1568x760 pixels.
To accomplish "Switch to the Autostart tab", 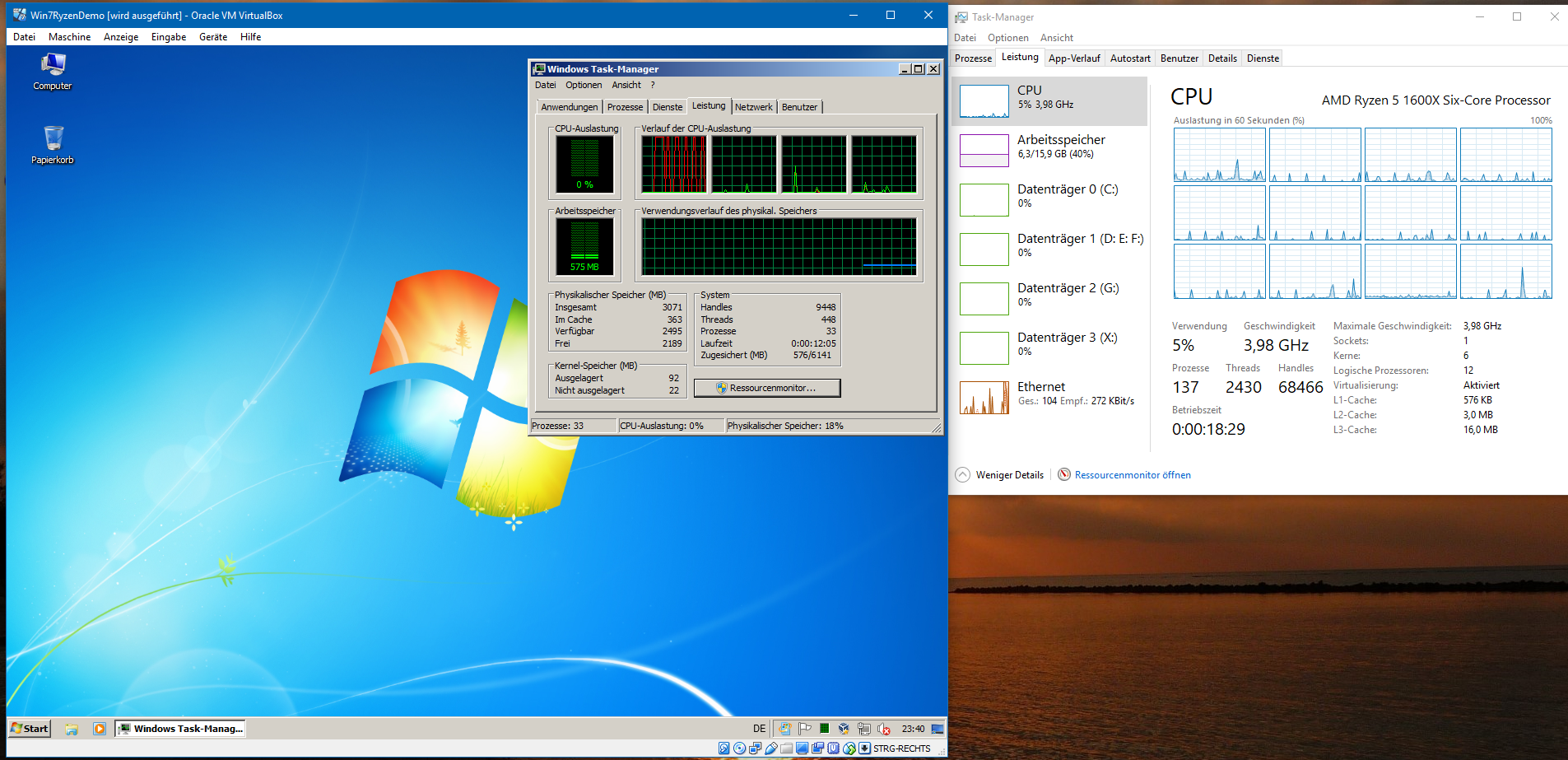I will coord(1130,58).
